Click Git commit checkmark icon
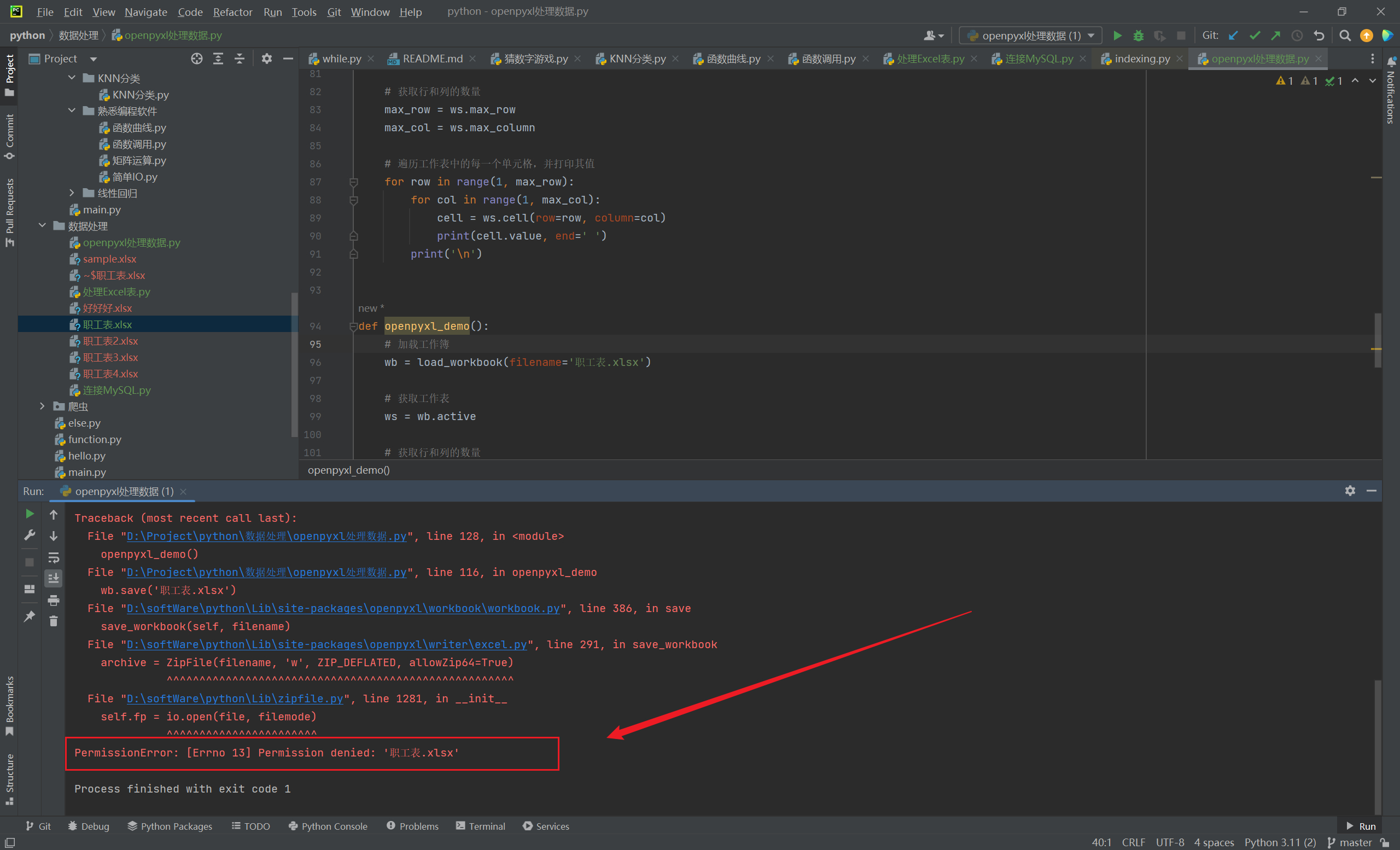This screenshot has width=1400, height=850. click(1255, 35)
